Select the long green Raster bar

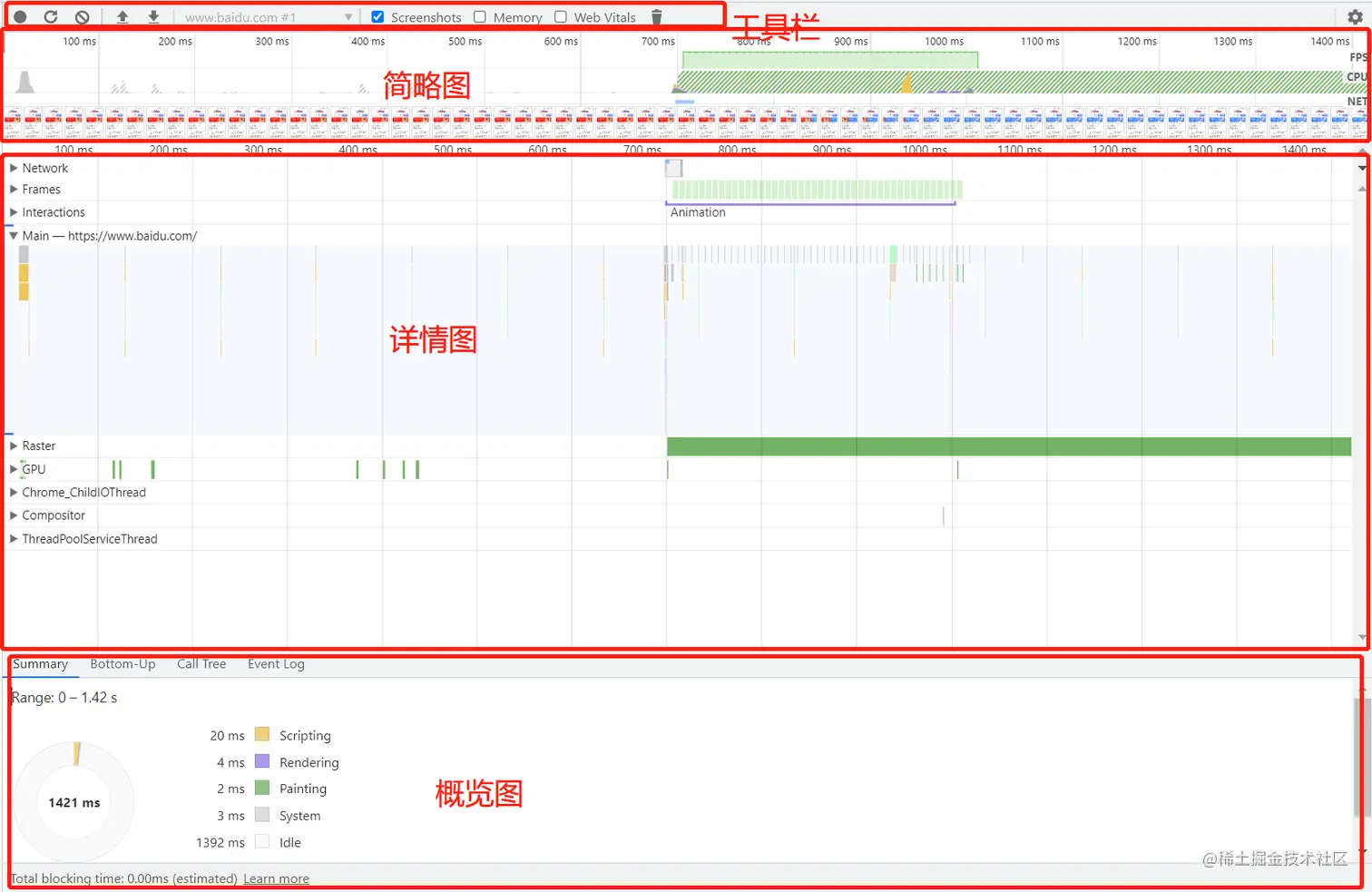pos(1009,446)
